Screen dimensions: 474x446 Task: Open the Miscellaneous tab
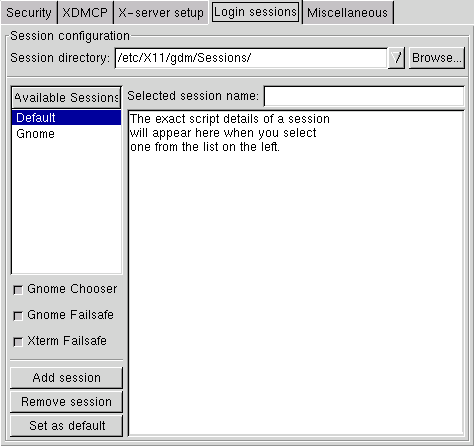point(348,13)
